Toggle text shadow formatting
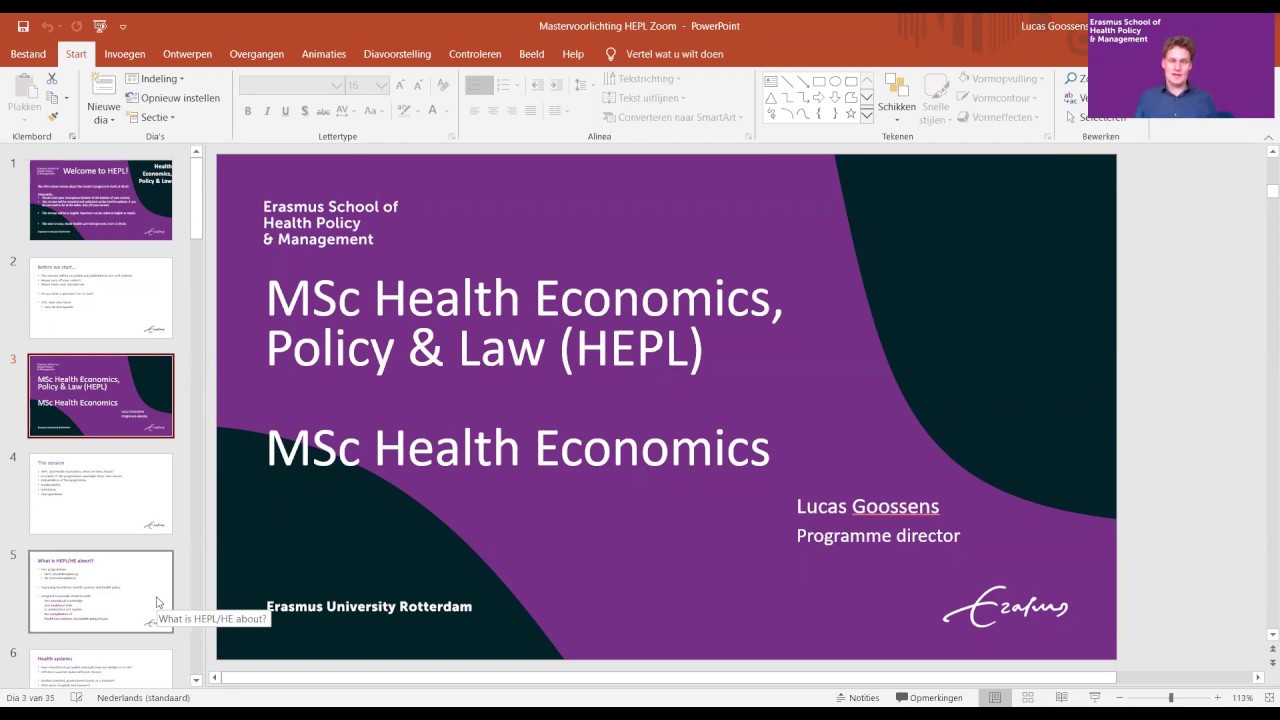 pos(304,111)
